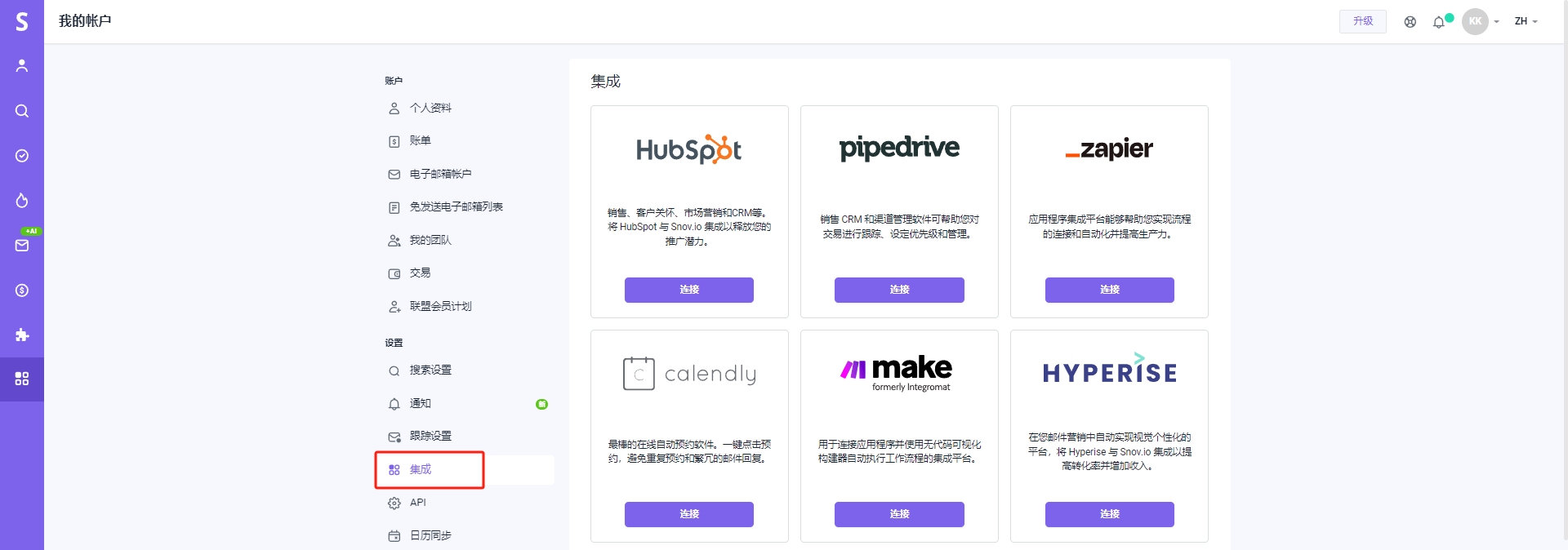
Task: Open the deals dollar icon in sidebar
Action: (x=22, y=291)
